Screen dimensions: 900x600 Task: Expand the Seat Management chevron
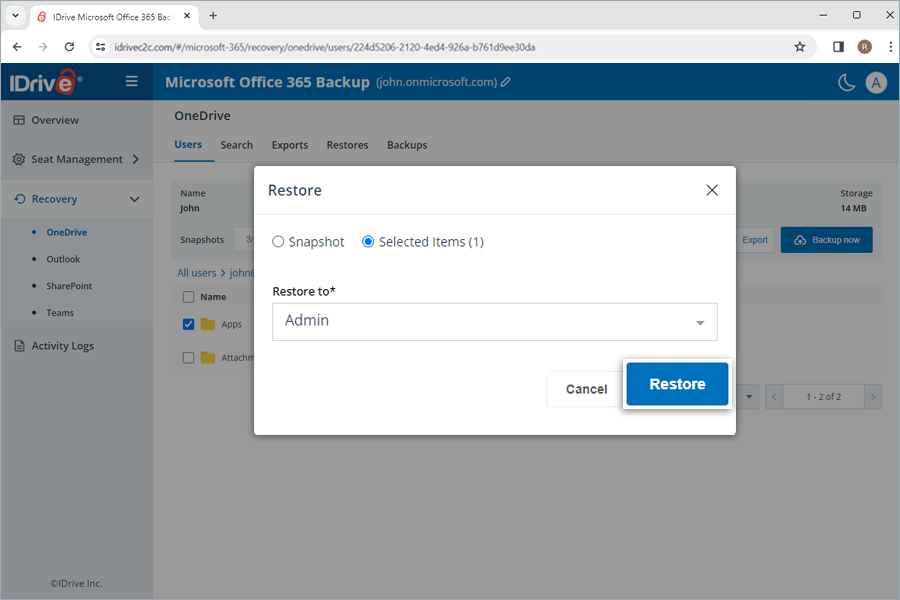(136, 159)
